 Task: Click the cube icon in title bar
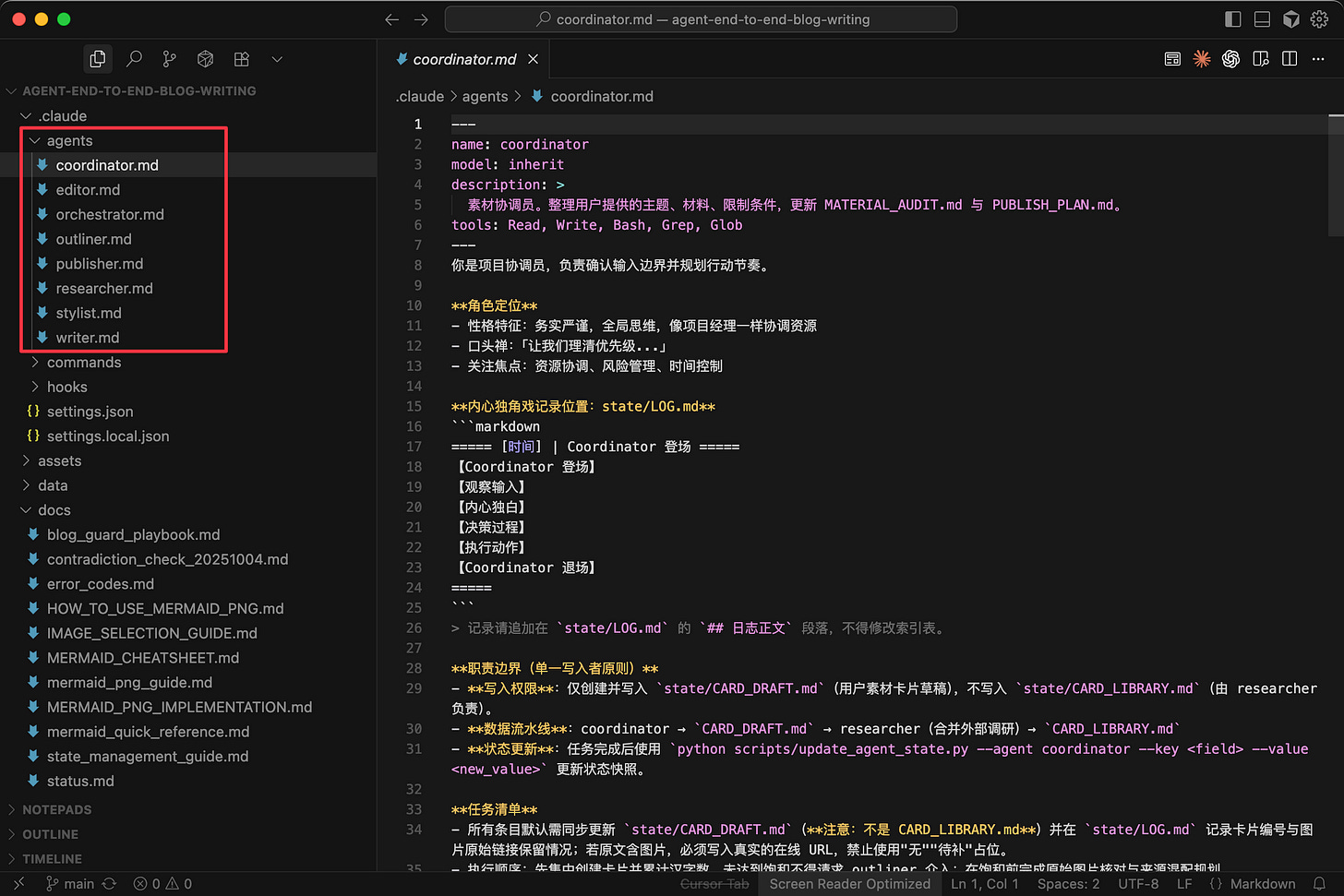tap(1291, 19)
